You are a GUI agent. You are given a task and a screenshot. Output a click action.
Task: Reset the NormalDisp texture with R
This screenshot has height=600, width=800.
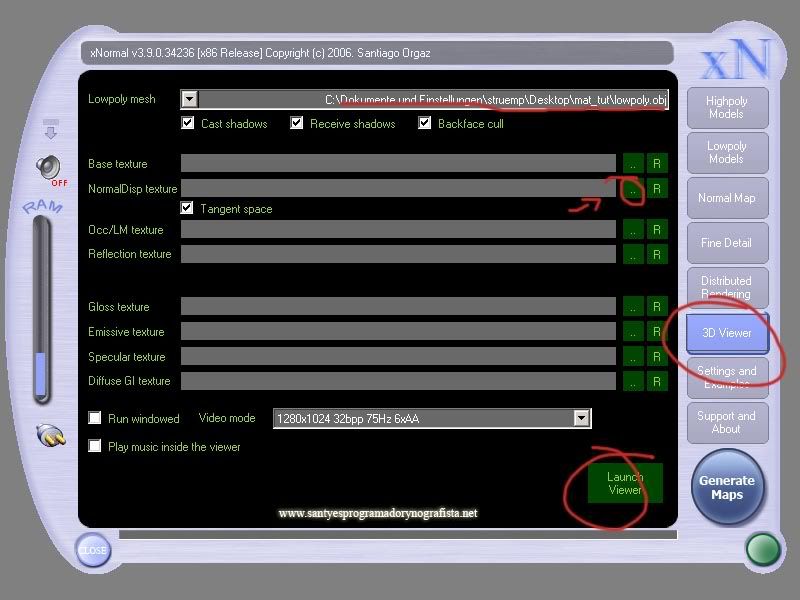tap(657, 189)
